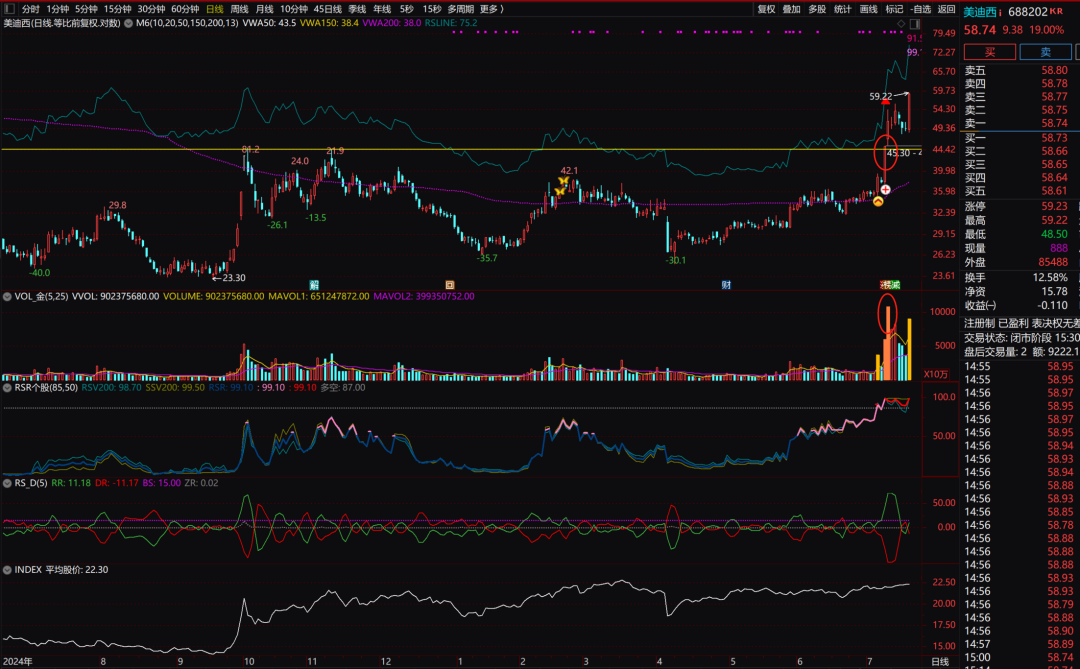The width and height of the screenshot is (1080, 669).
Task: Select the 15分钟 period
Action: (117, 9)
